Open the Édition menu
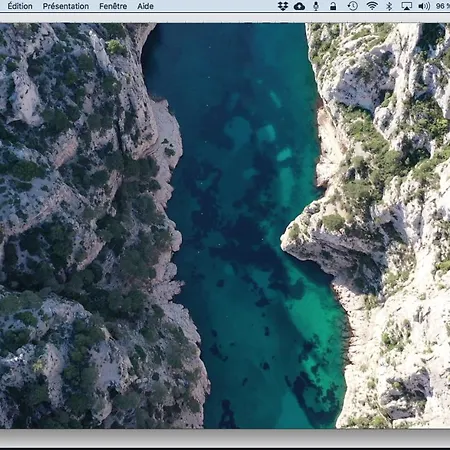This screenshot has width=450, height=450. click(x=20, y=6)
